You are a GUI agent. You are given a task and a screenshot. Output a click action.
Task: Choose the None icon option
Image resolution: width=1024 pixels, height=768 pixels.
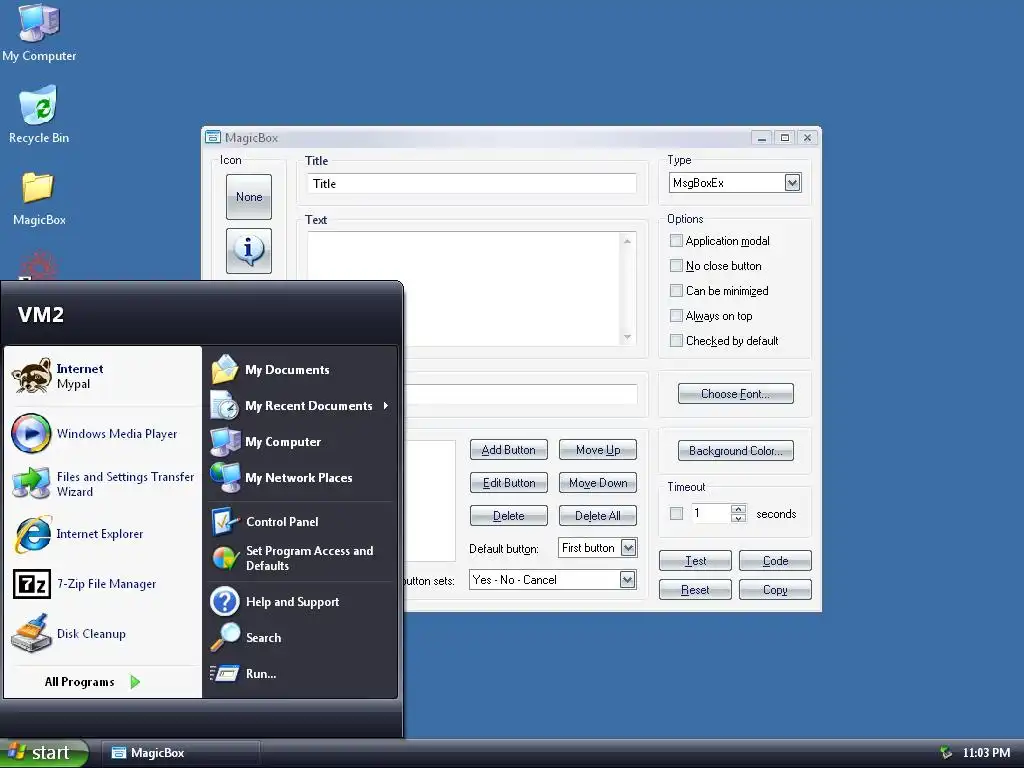249,197
